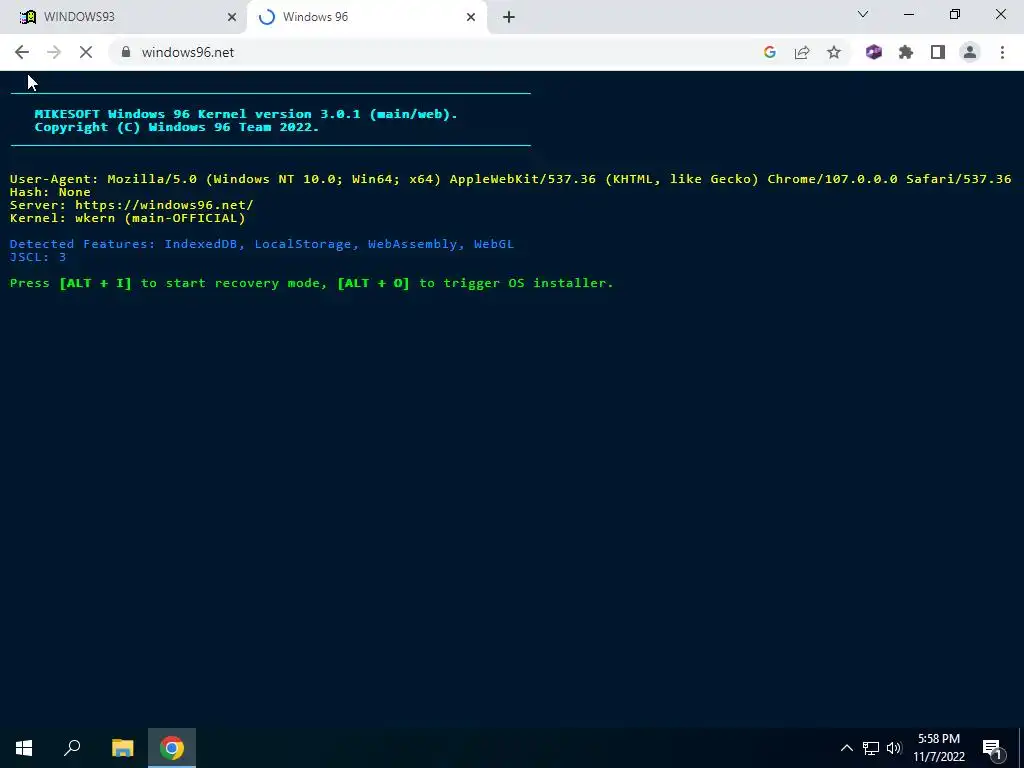This screenshot has height=768, width=1024.
Task: Open the clock showing 5:58 PM
Action: [939, 748]
